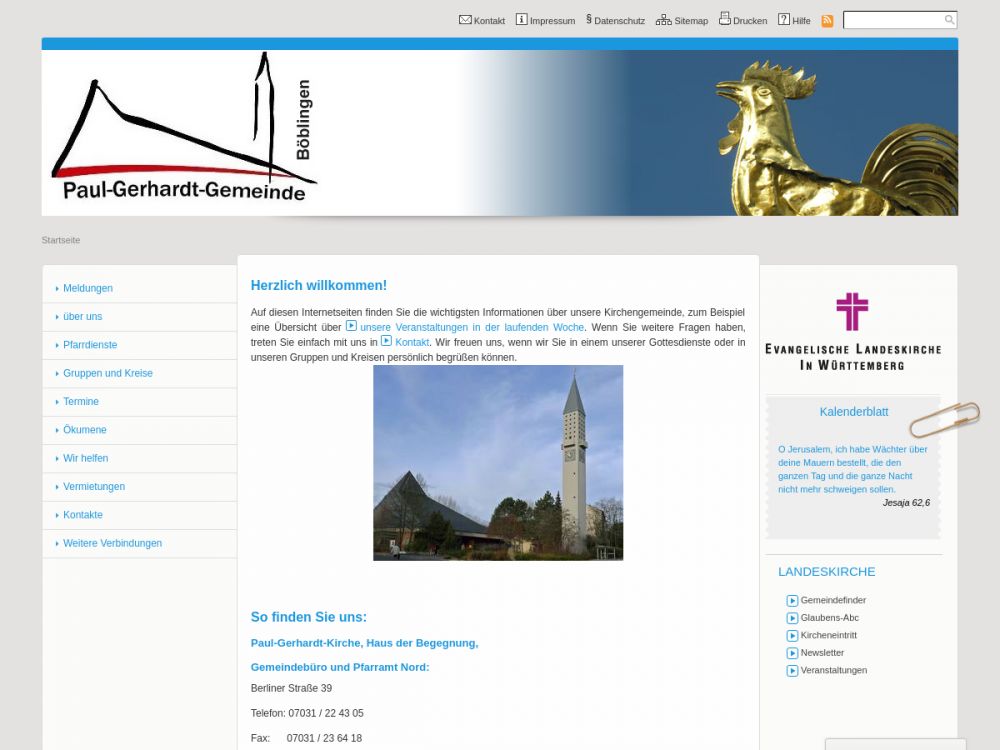Image resolution: width=1000 pixels, height=750 pixels.
Task: Expand the Meldungen sidebar item
Action: [x=88, y=288]
